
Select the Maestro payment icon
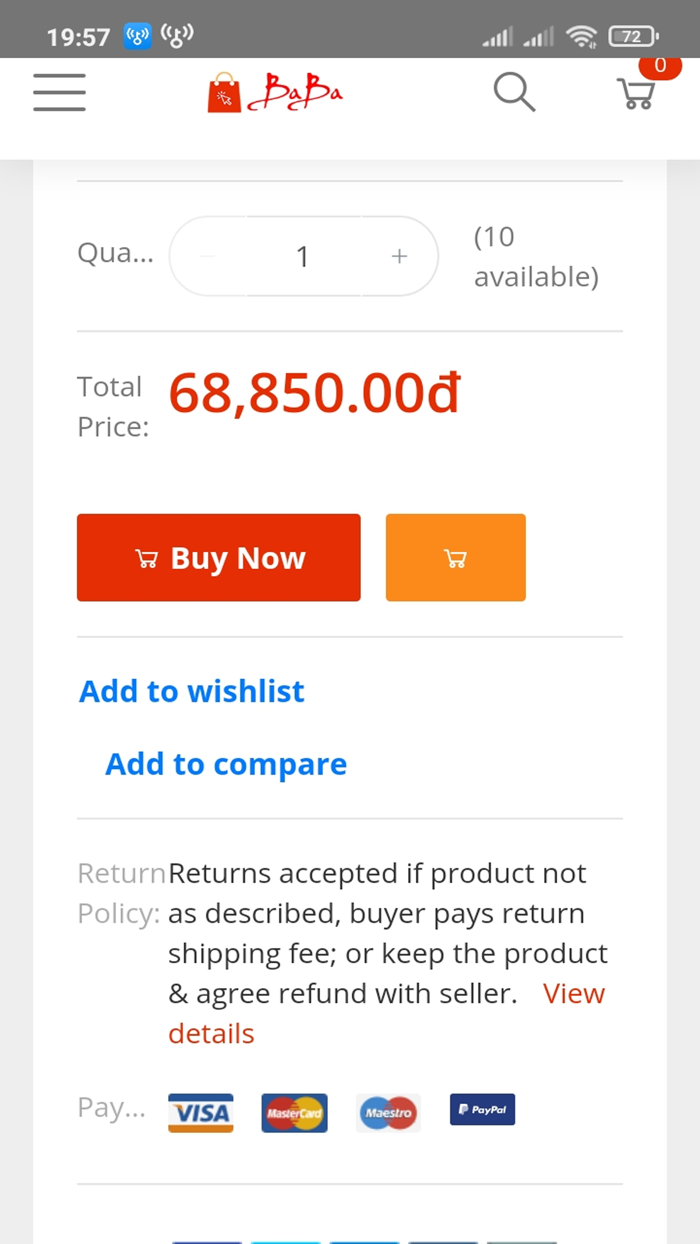click(388, 1112)
